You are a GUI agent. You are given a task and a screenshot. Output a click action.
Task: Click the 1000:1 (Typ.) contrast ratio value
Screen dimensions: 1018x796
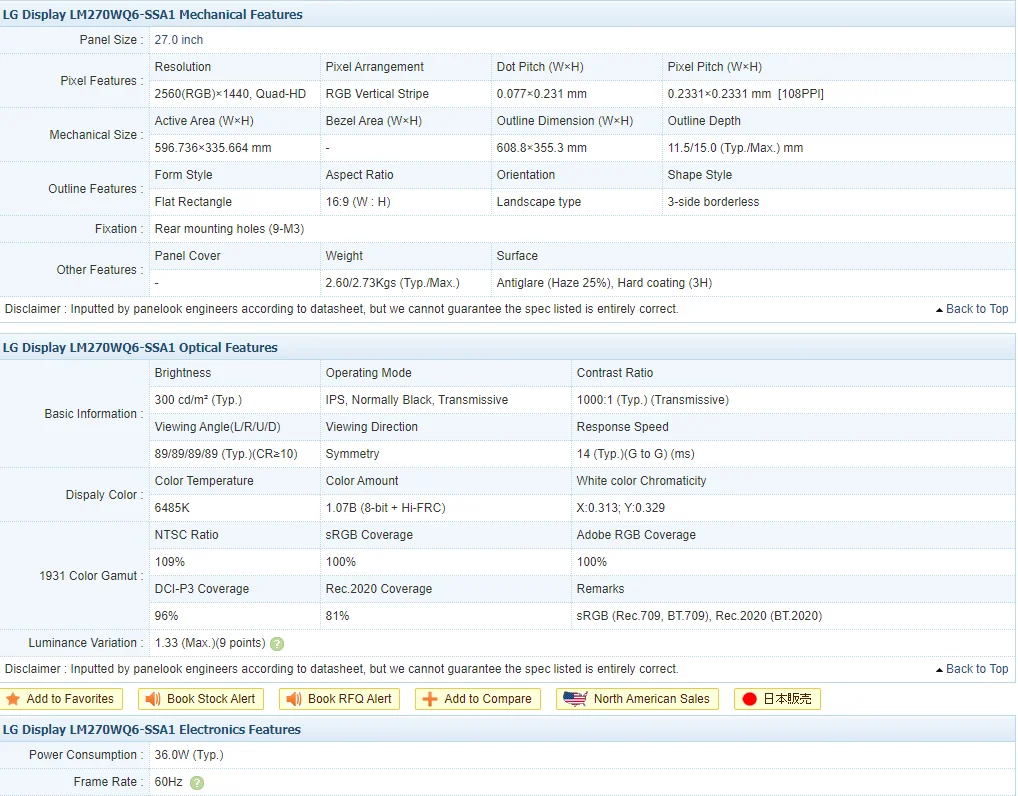[652, 399]
